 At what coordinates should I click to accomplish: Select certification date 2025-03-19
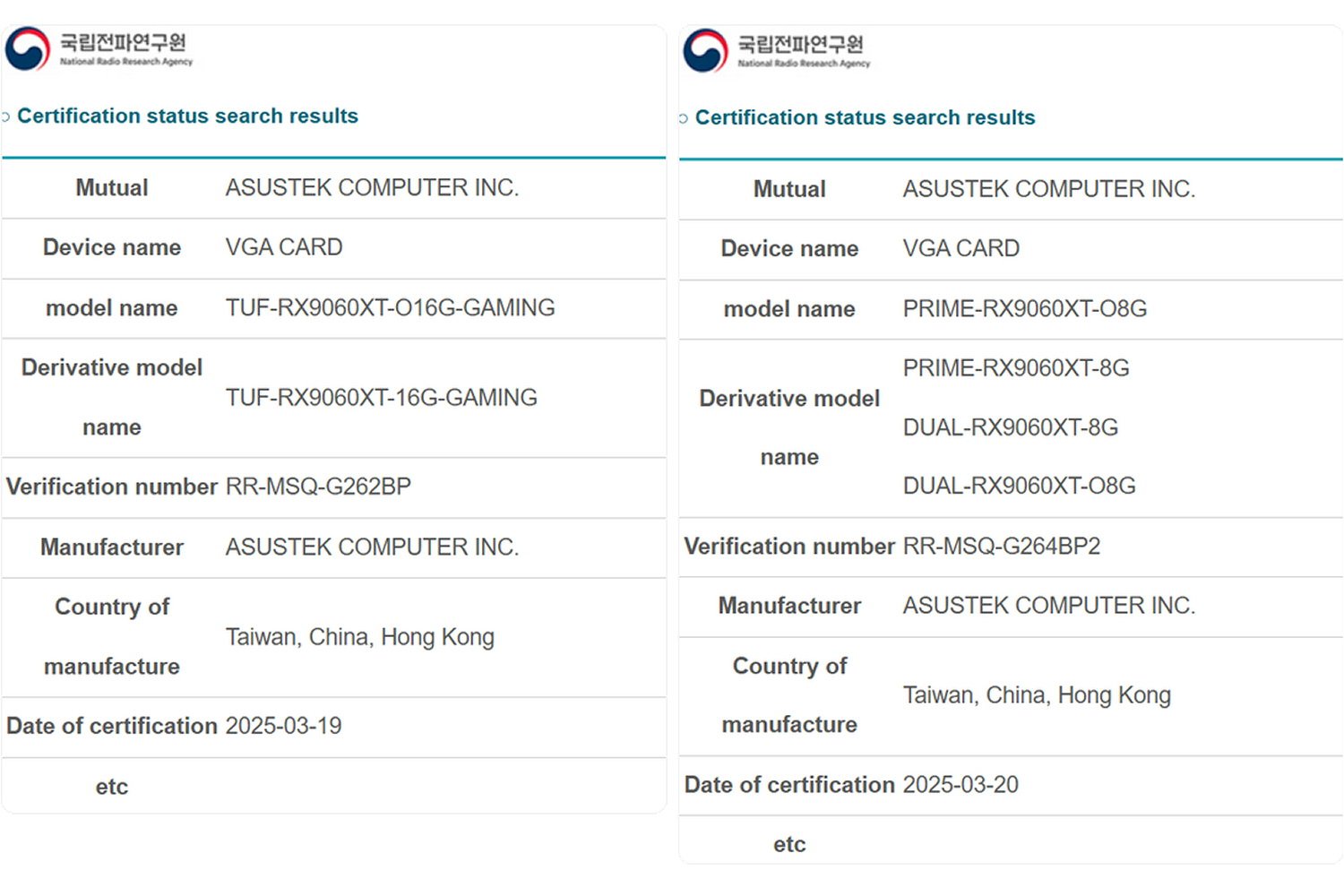(283, 726)
